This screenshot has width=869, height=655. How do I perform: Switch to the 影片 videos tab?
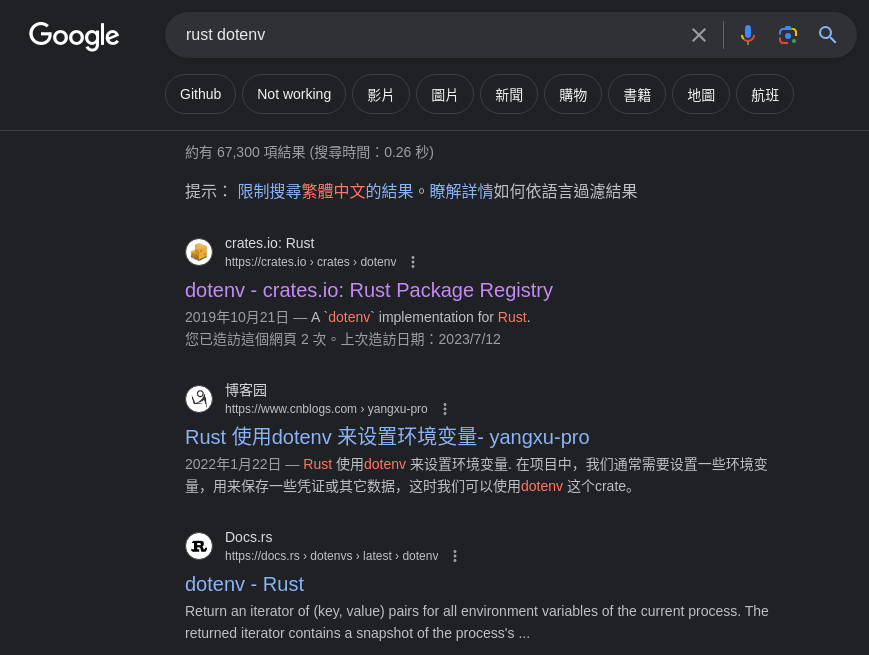click(381, 94)
